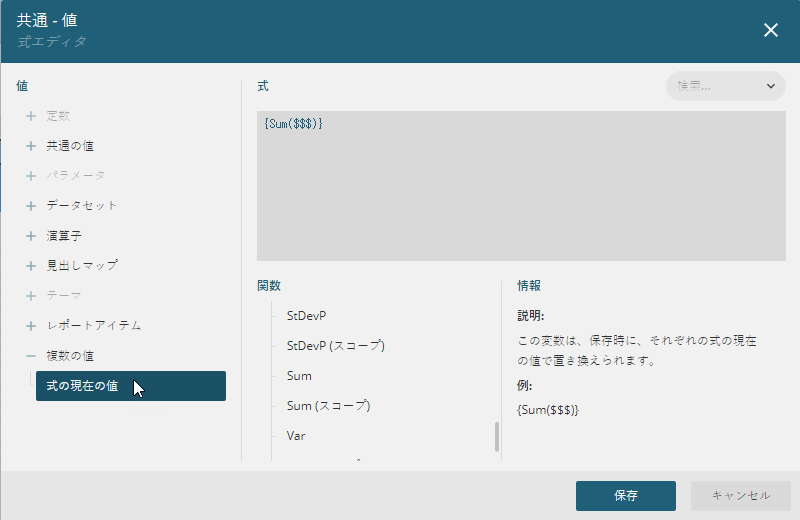The width and height of the screenshot is (800, 520).
Task: Open the 検索 dropdown arrow
Action: point(770,86)
